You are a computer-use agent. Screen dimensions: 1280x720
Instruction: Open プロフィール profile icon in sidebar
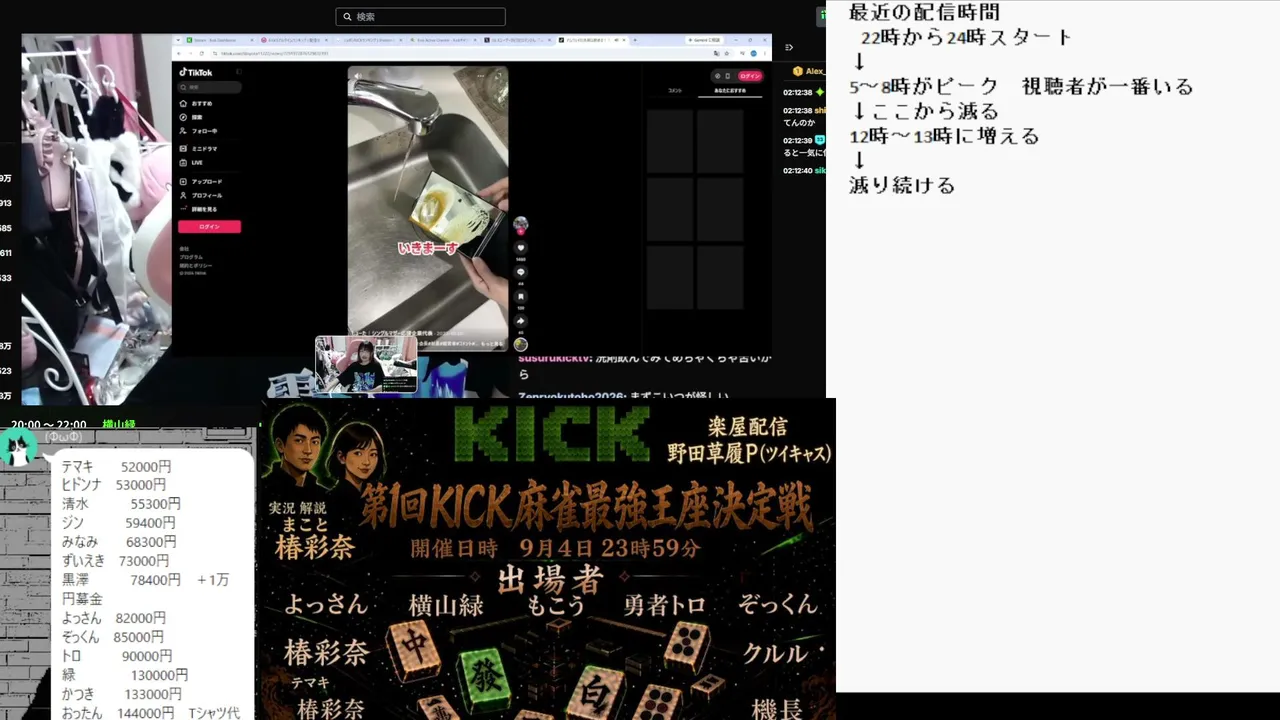click(x=183, y=195)
